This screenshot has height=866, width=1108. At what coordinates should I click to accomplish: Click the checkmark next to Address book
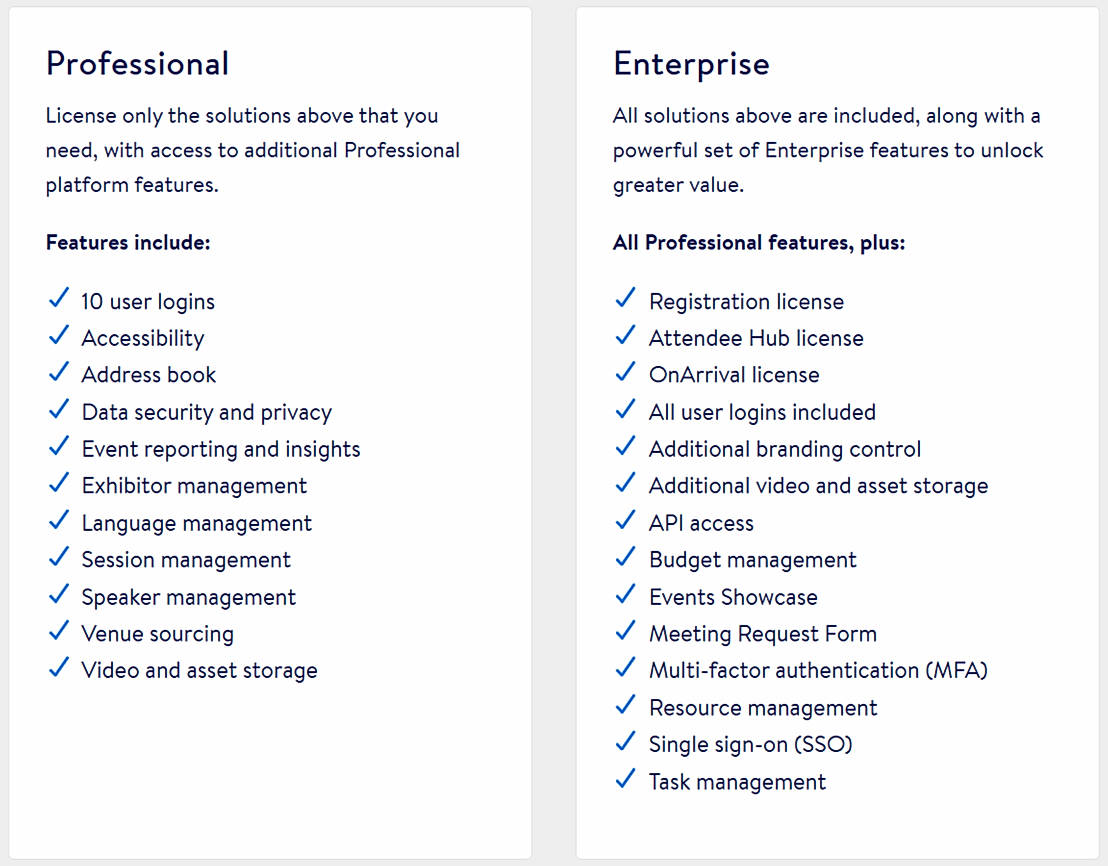tap(58, 372)
